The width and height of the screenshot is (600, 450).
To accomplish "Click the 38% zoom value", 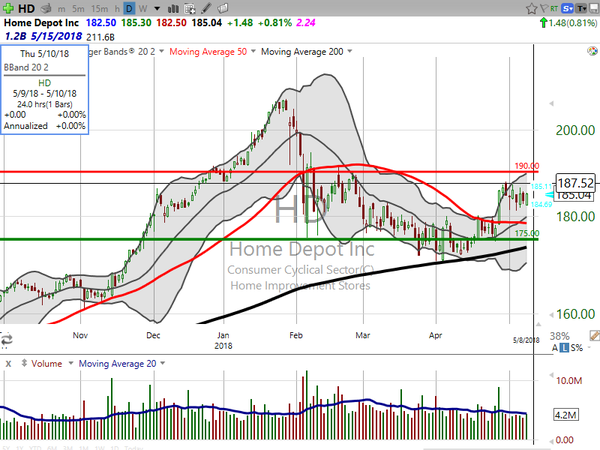I will coord(560,336).
